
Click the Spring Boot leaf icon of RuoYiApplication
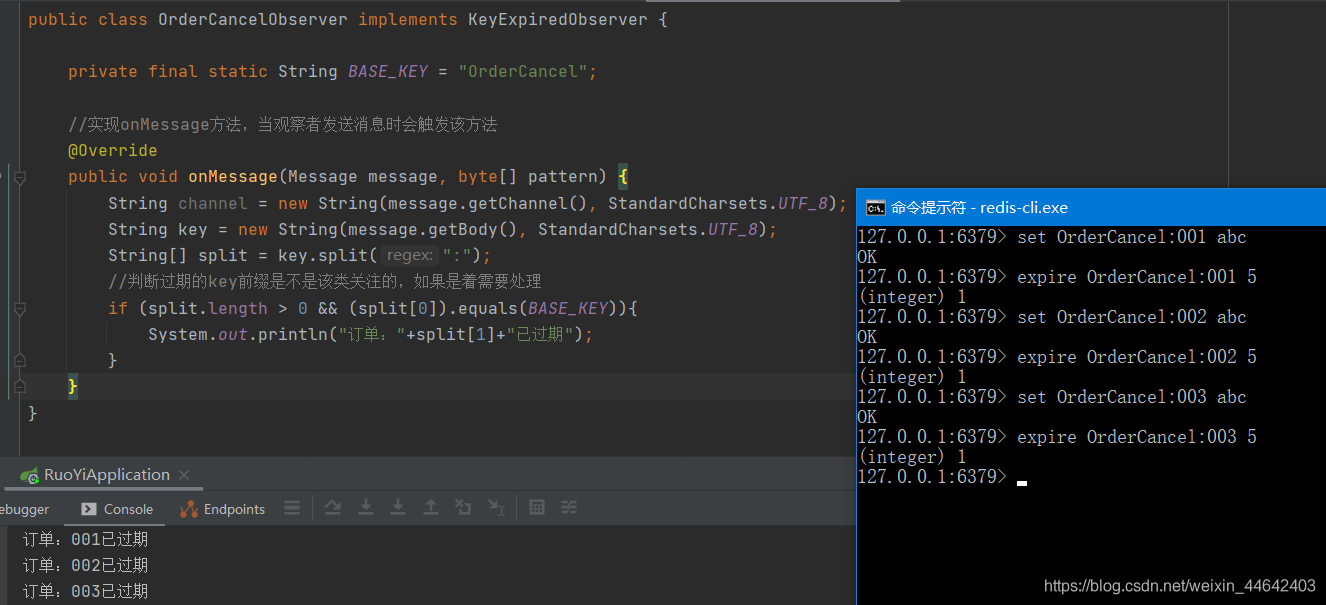coord(30,475)
